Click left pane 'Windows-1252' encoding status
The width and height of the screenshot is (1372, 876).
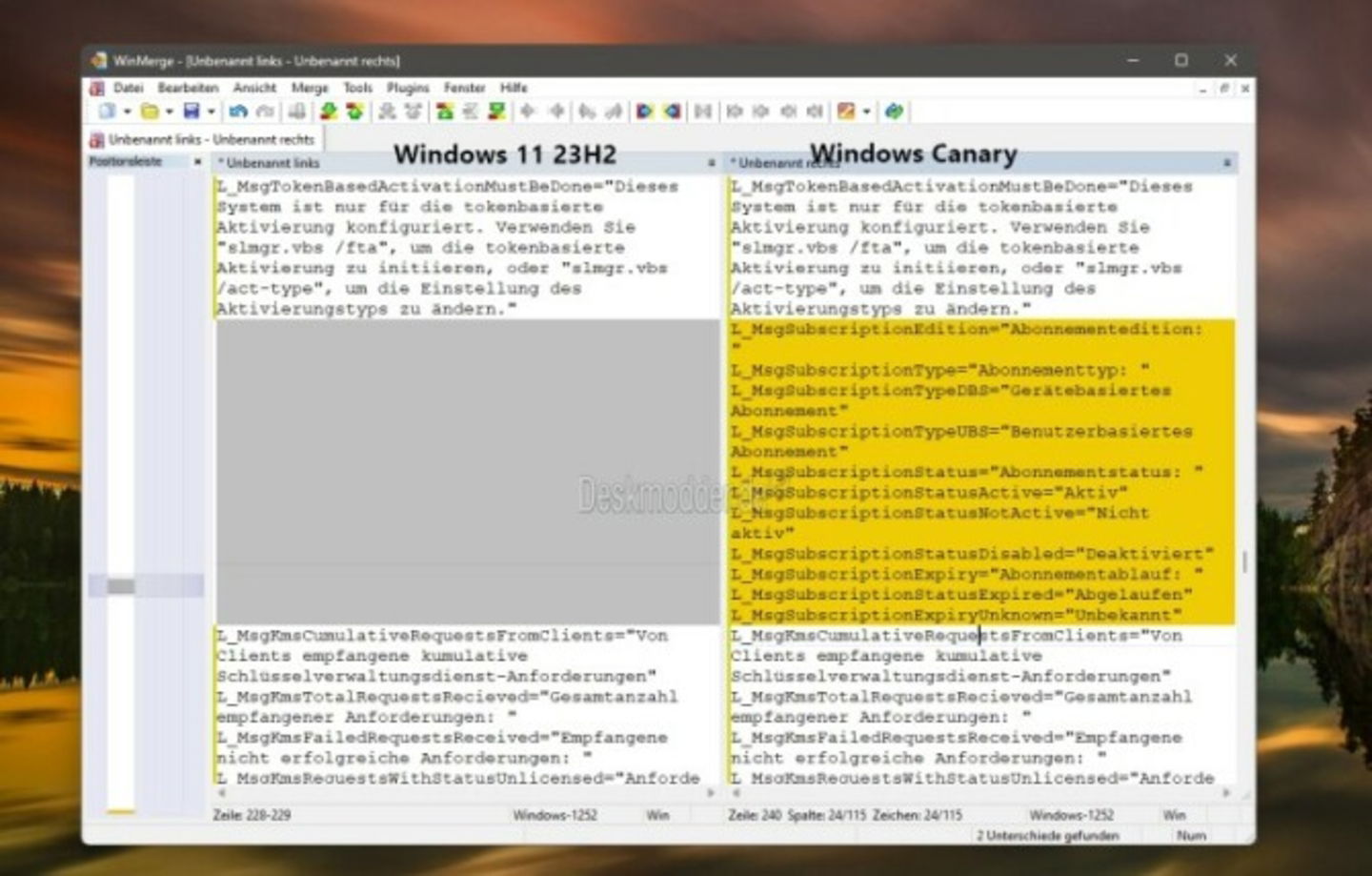click(555, 815)
